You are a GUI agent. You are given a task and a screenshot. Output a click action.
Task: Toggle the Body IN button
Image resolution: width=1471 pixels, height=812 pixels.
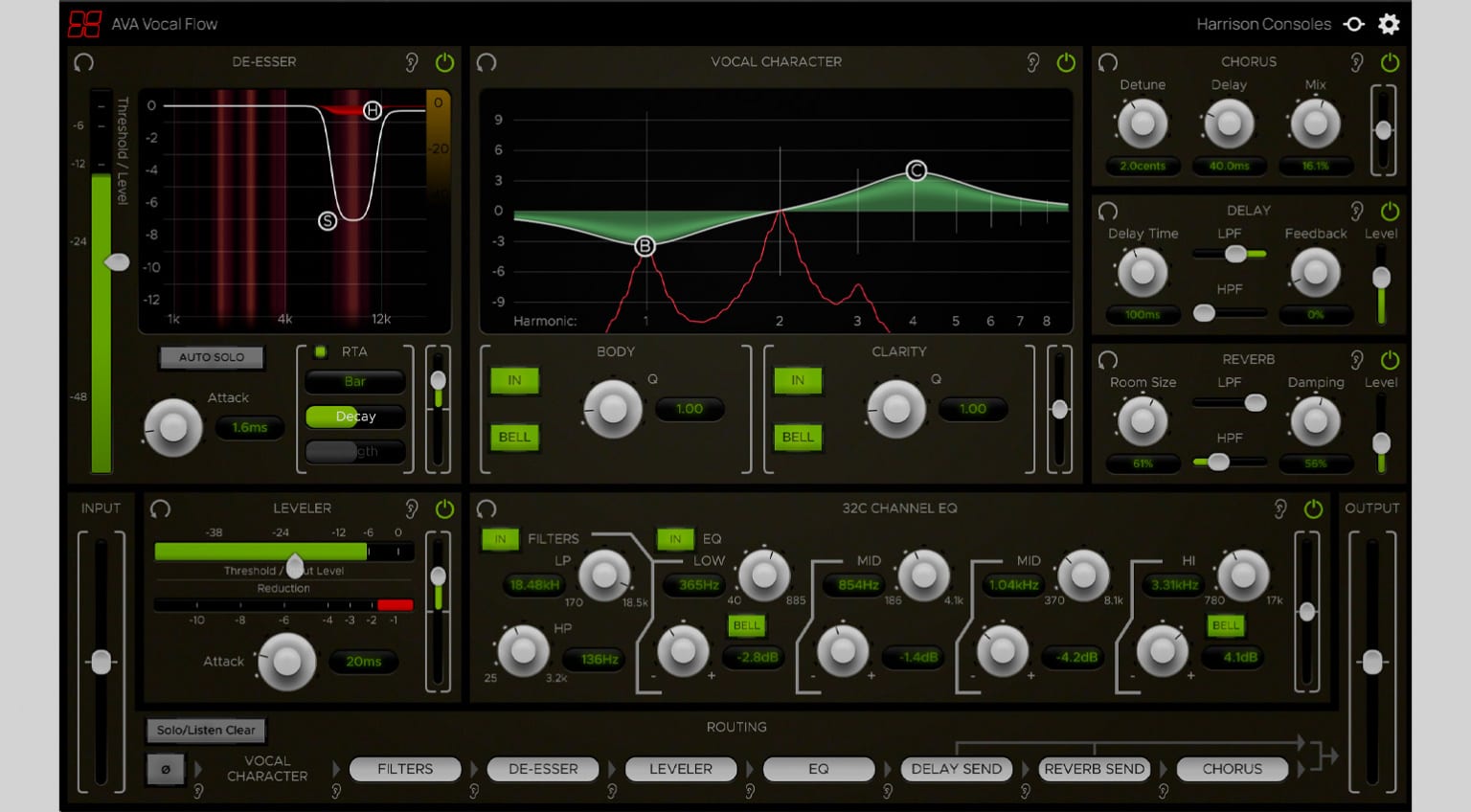click(x=514, y=380)
